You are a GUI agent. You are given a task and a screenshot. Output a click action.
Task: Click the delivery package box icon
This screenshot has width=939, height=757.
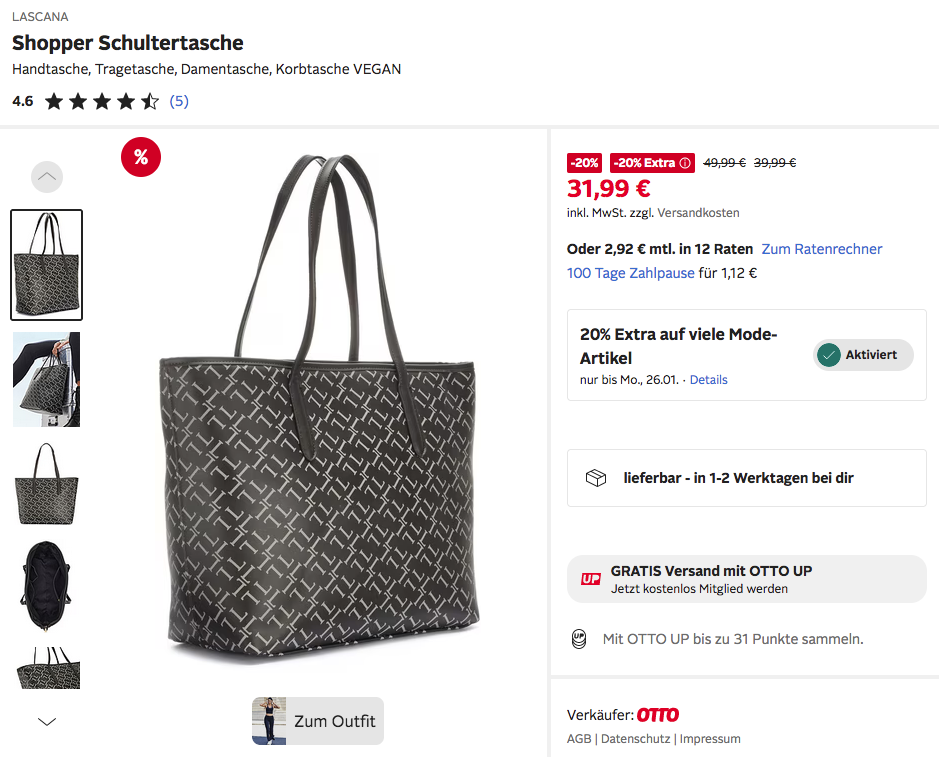click(596, 478)
